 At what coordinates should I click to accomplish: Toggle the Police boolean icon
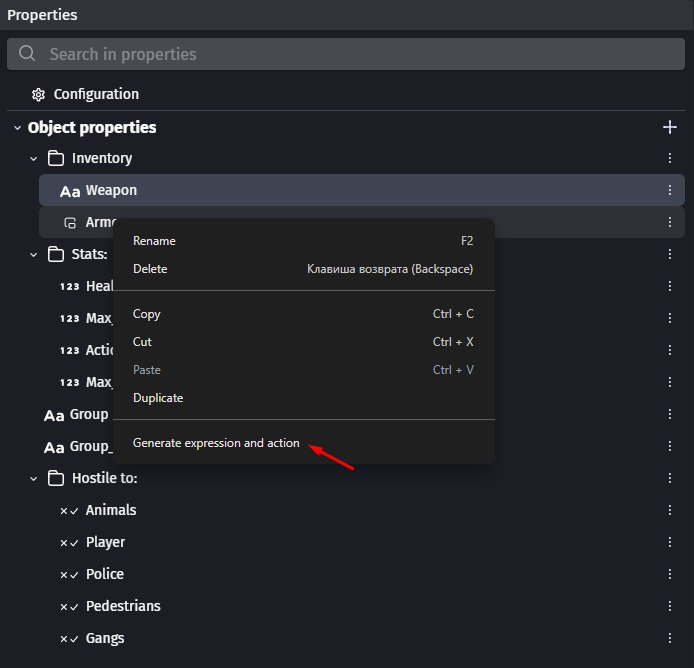click(x=69, y=575)
